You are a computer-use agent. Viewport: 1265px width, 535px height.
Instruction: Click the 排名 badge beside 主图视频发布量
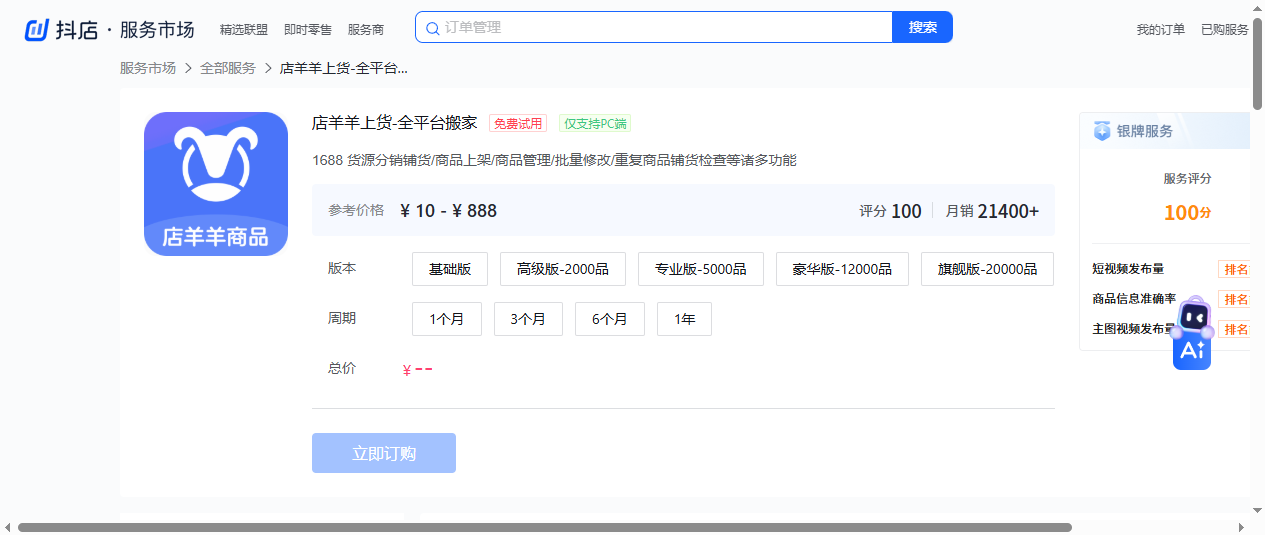point(1235,329)
